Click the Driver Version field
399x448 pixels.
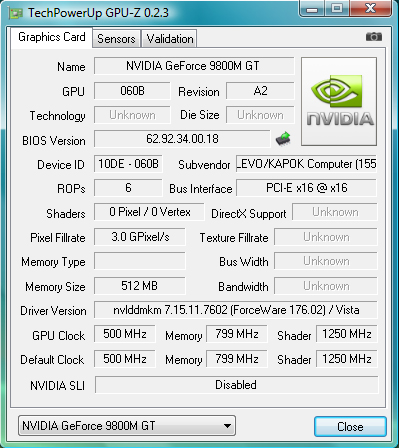coord(236,310)
